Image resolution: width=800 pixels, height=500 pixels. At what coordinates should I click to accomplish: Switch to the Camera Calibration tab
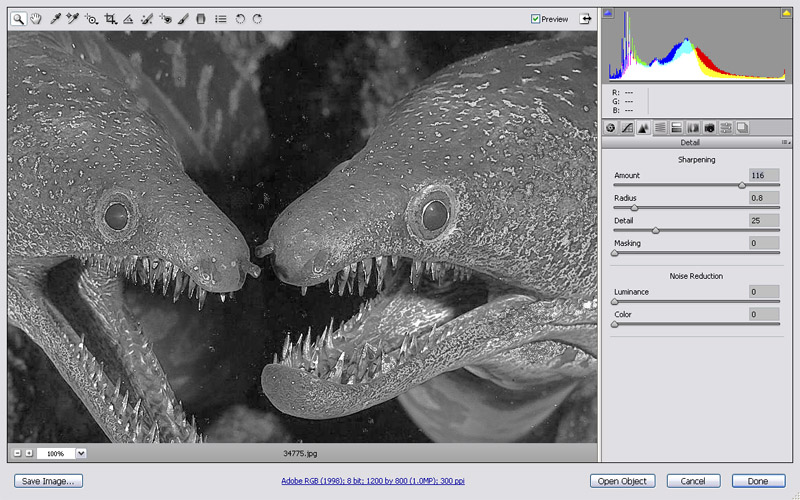pos(709,128)
